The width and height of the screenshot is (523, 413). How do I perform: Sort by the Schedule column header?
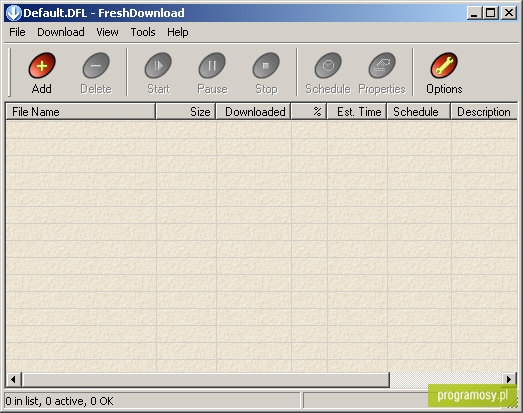[419, 111]
